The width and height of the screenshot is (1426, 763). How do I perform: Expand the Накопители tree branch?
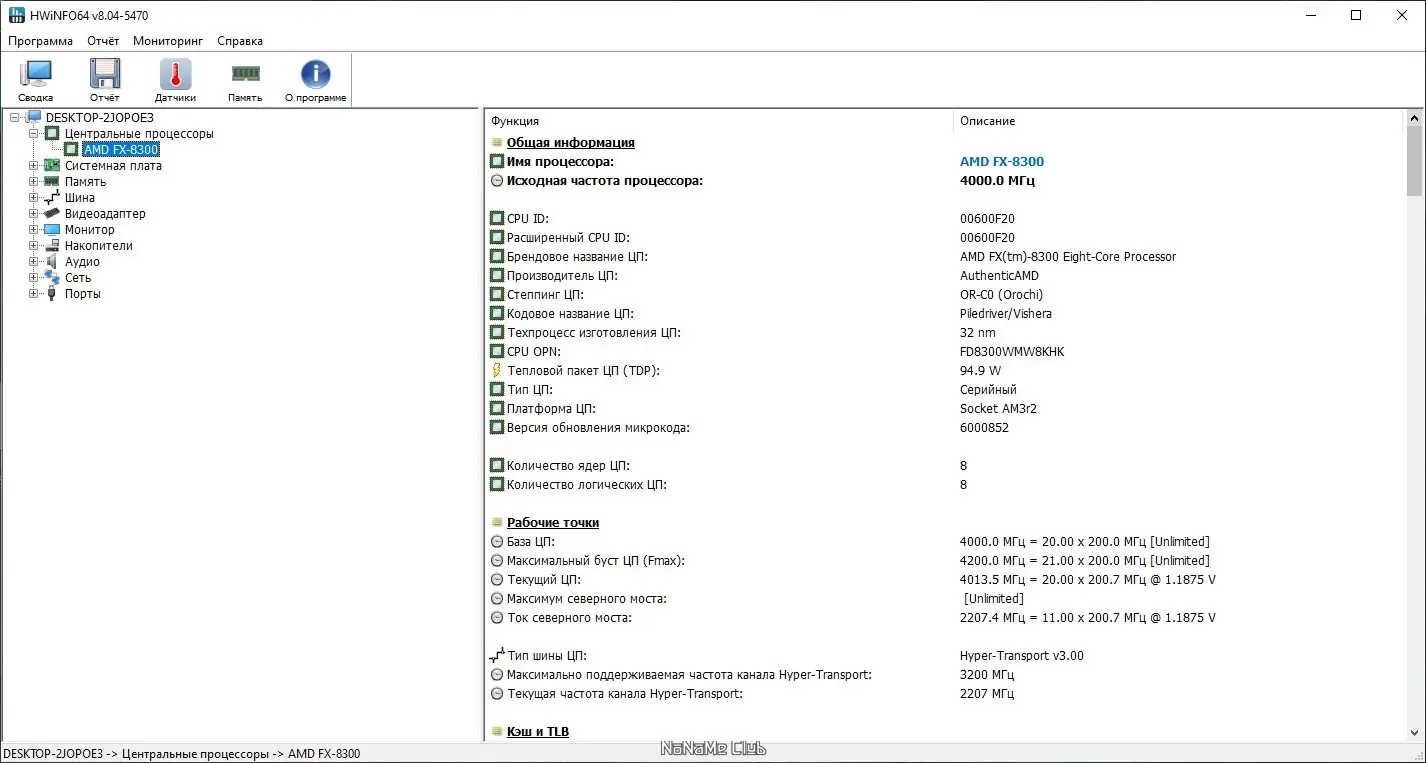click(x=34, y=246)
